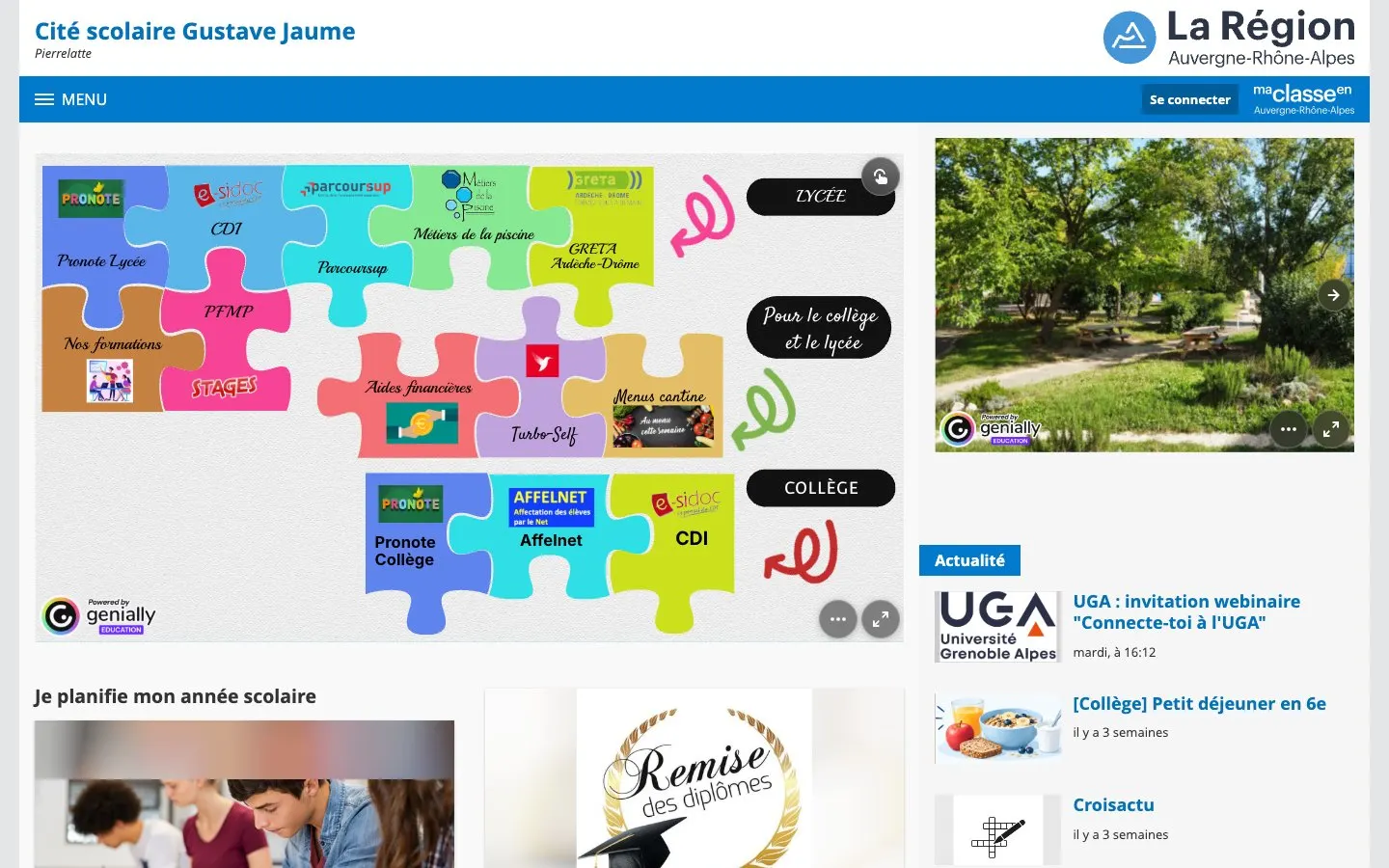Click the COLLÈGE black label
Screen dimensions: 1389x868
[821, 488]
